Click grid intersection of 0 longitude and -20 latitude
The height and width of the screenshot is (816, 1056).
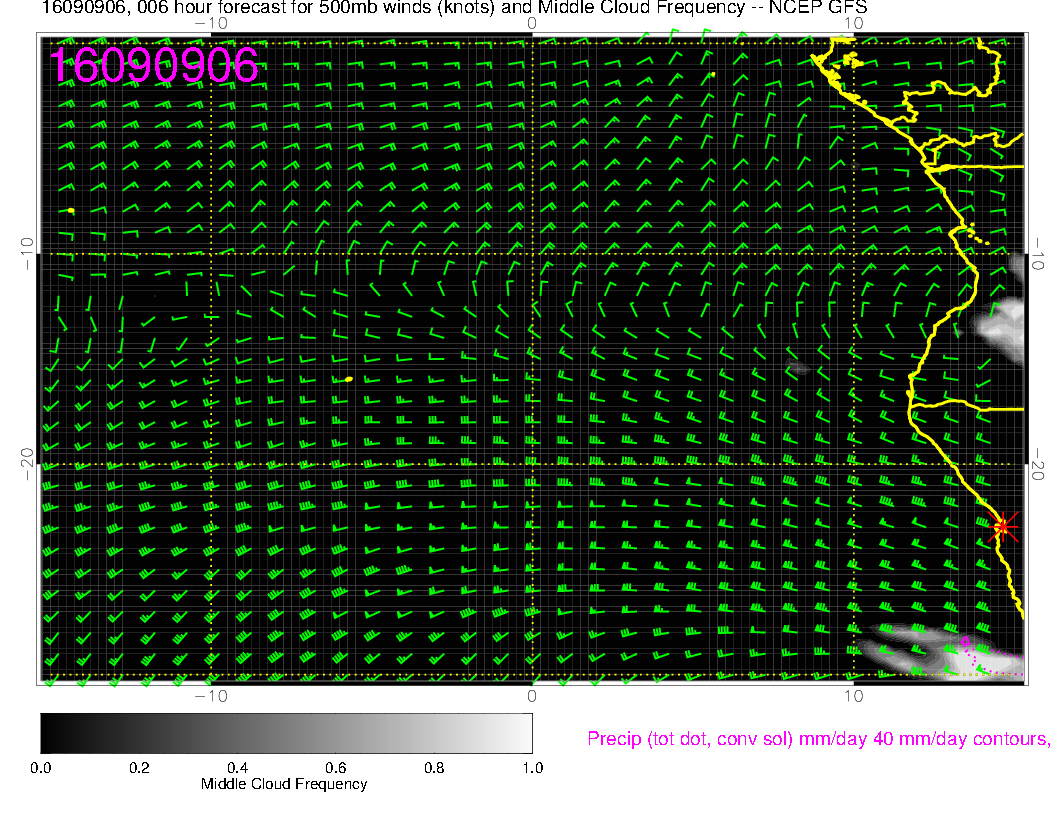point(532,465)
